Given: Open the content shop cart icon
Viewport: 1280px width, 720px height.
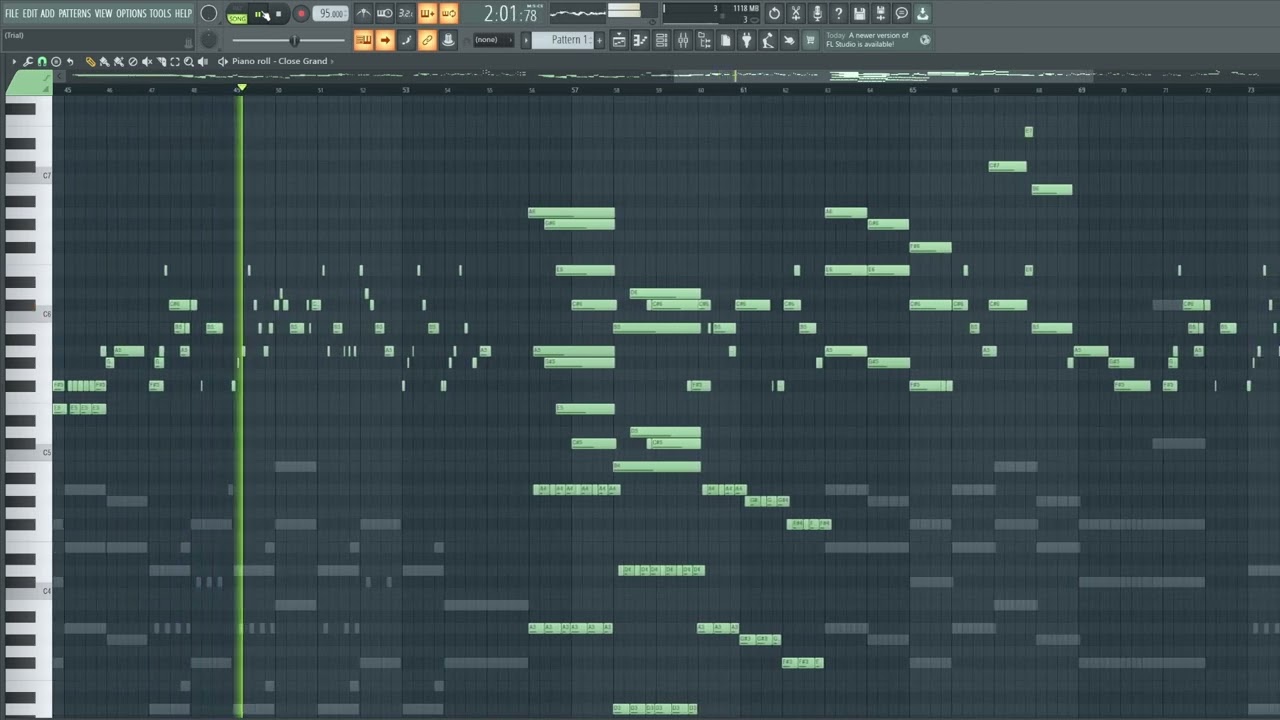Looking at the screenshot, I should 810,40.
